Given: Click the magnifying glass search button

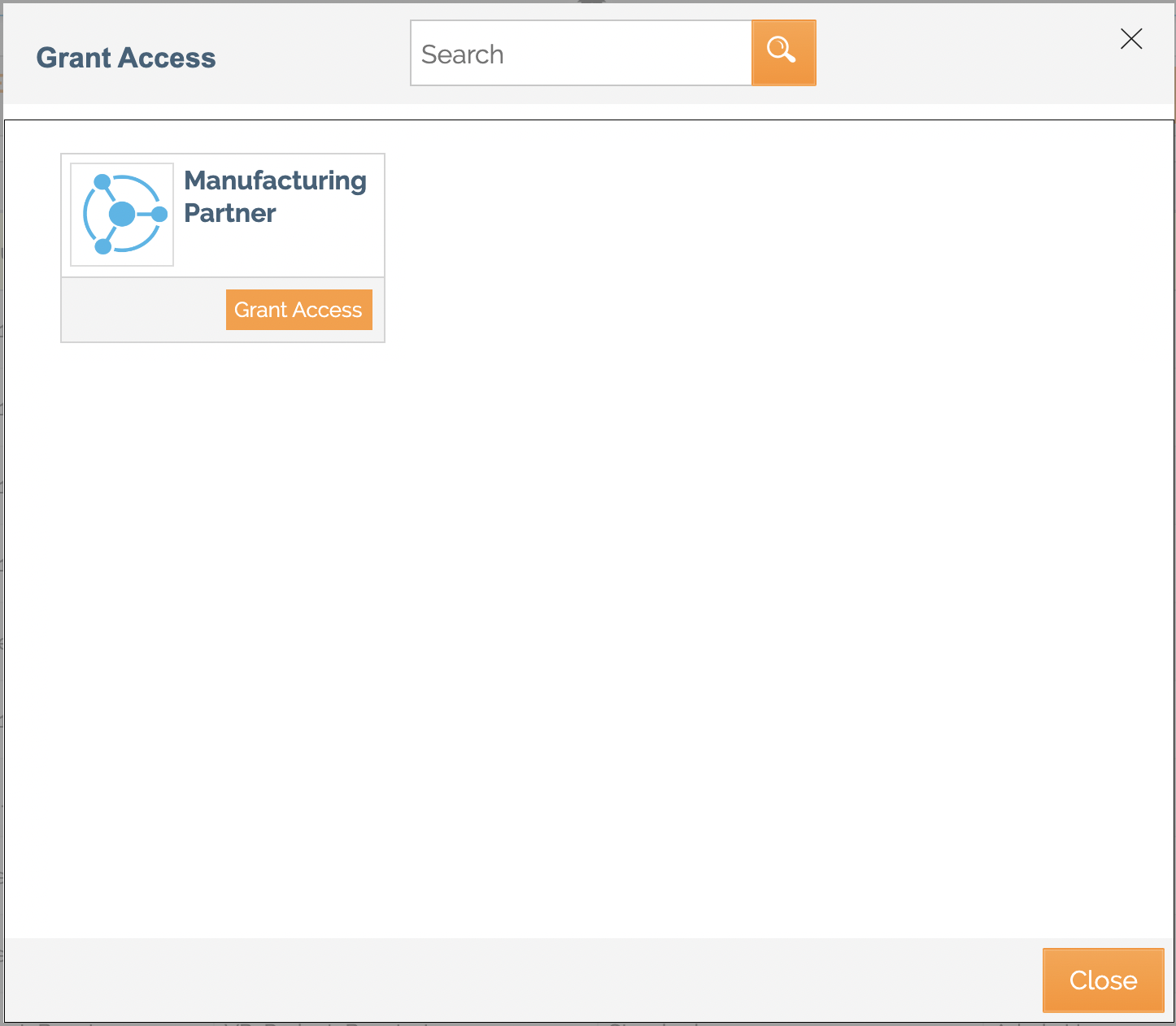Looking at the screenshot, I should (x=783, y=53).
